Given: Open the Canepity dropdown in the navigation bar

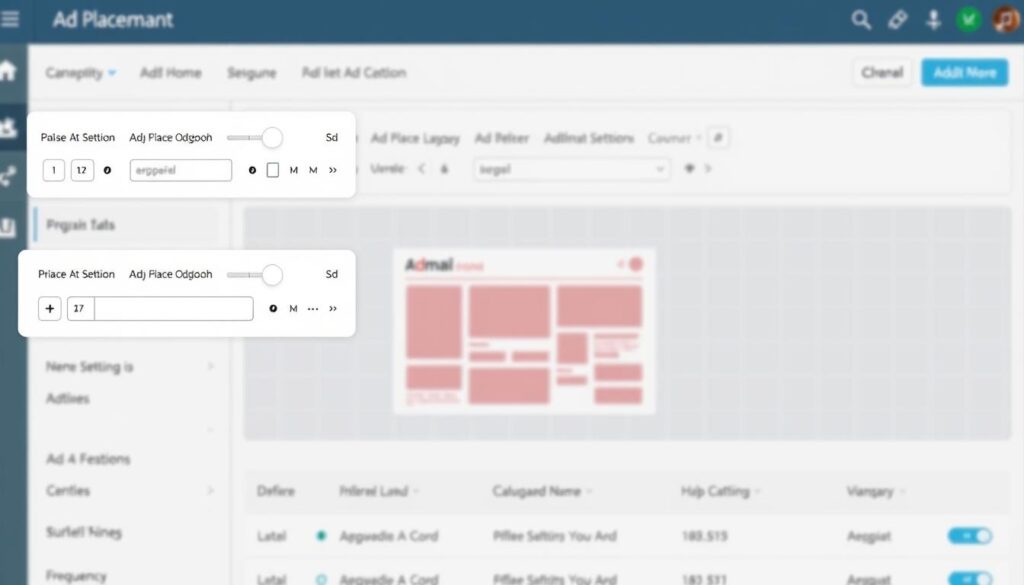Looking at the screenshot, I should [x=78, y=72].
